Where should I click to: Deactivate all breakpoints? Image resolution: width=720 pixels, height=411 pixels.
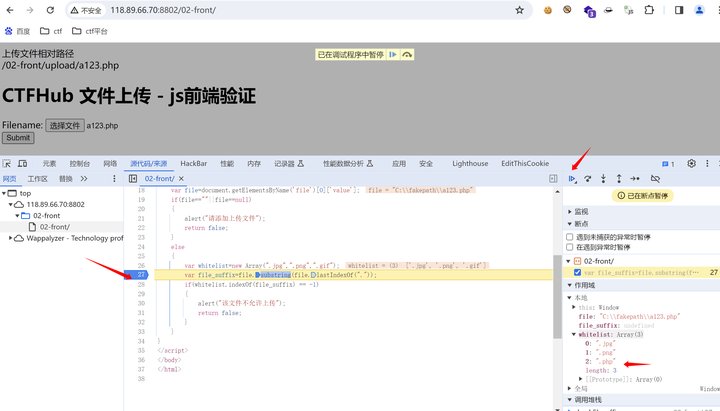655,179
